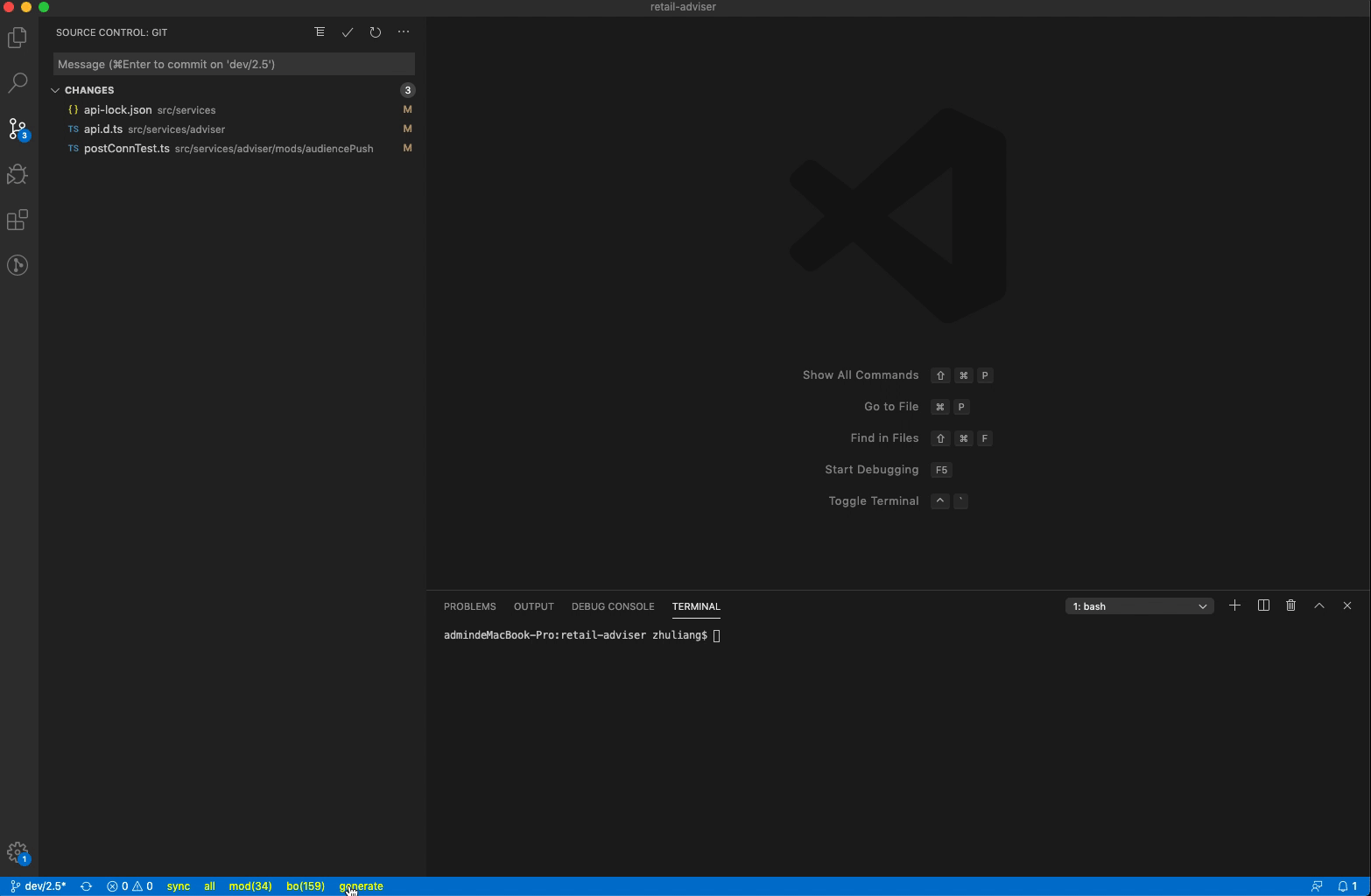This screenshot has width=1371, height=896.
Task: Click the commit message input field
Action: click(x=235, y=64)
